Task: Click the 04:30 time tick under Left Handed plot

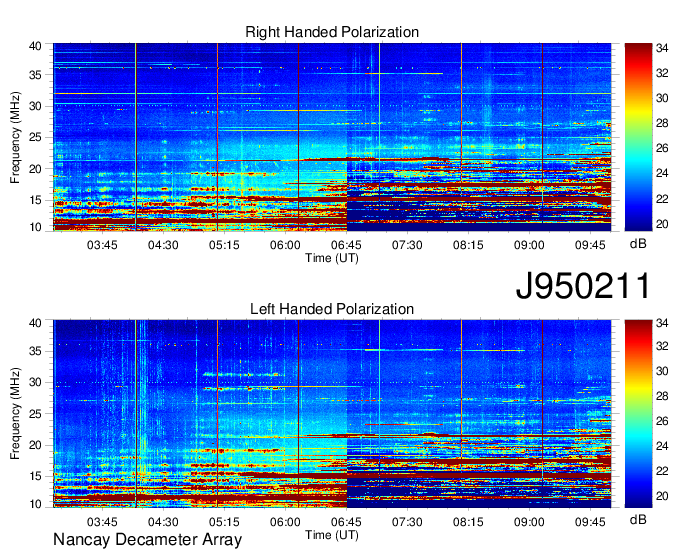Action: click(163, 522)
